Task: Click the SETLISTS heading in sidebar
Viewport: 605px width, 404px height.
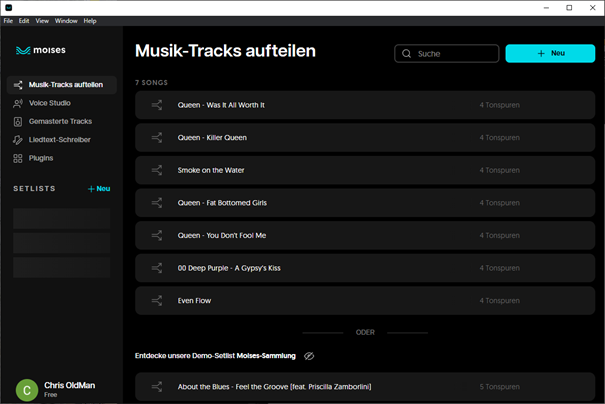Action: tap(34, 189)
